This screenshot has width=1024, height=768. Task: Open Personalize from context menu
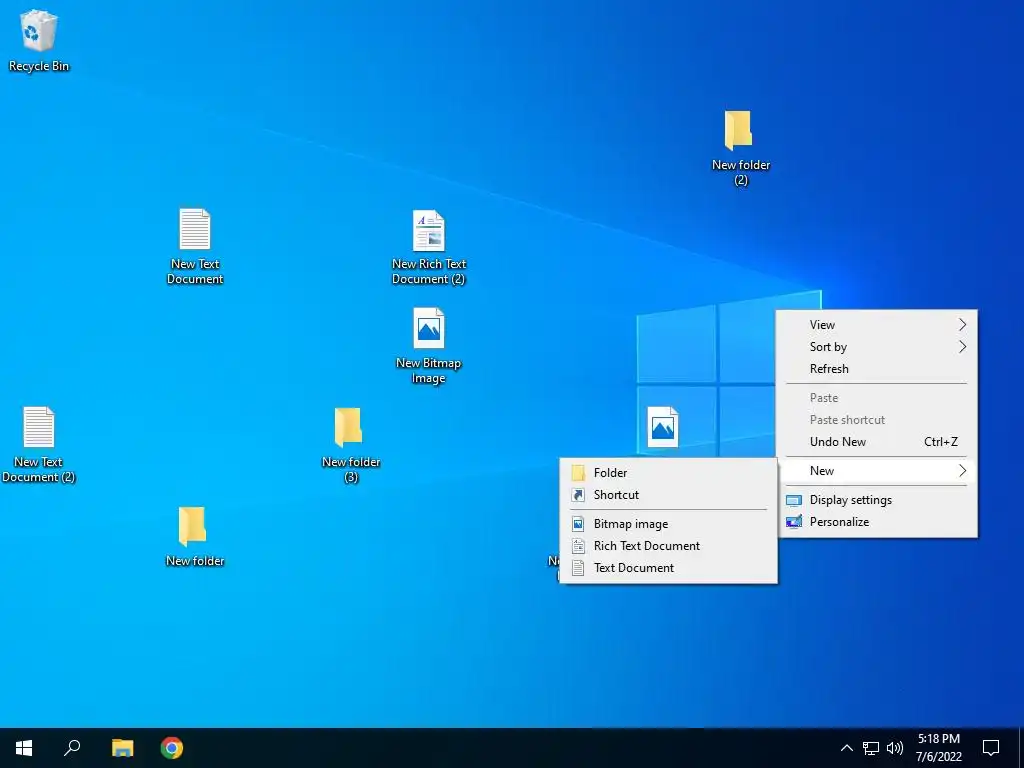point(876,522)
